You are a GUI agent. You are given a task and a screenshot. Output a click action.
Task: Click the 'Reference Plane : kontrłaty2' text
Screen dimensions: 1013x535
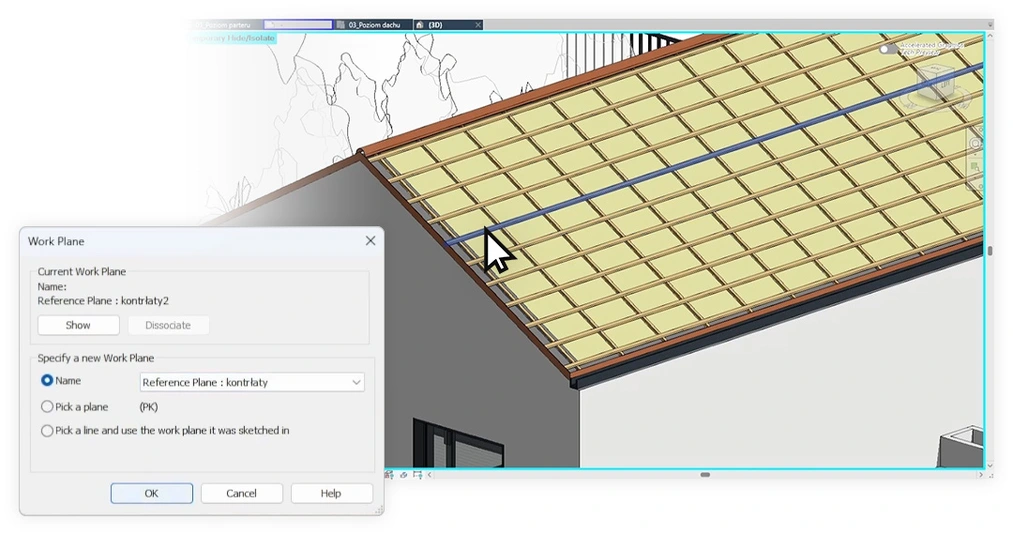pyautogui.click(x=103, y=300)
